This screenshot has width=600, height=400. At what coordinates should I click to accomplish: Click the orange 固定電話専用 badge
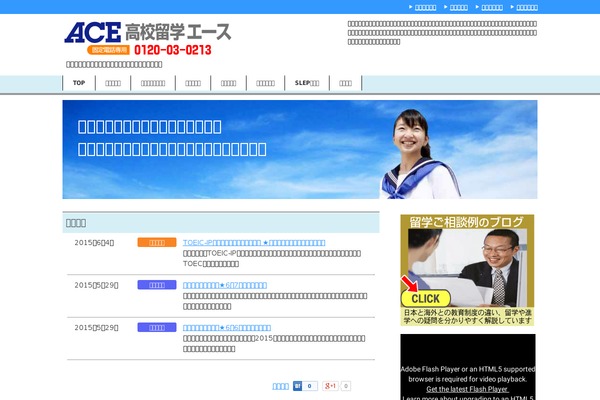click(108, 50)
